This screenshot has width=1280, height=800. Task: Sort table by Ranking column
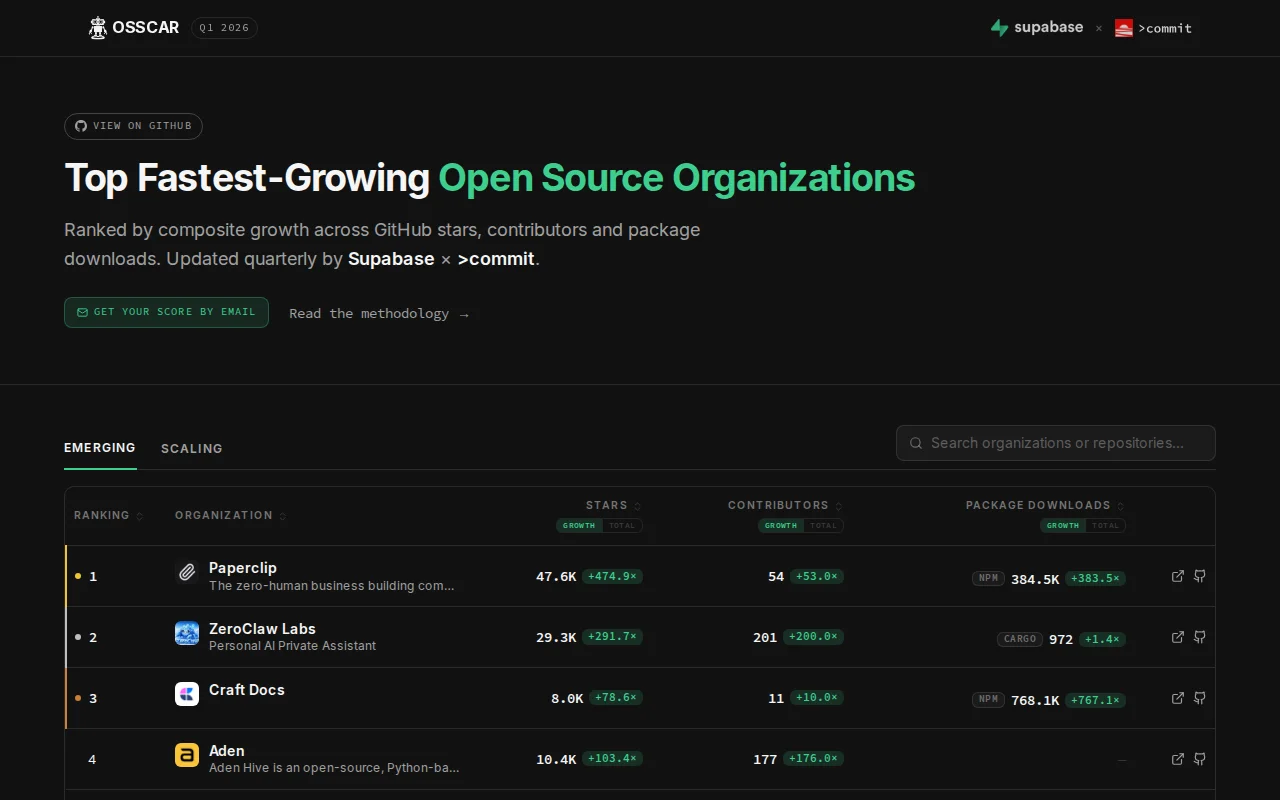click(109, 515)
